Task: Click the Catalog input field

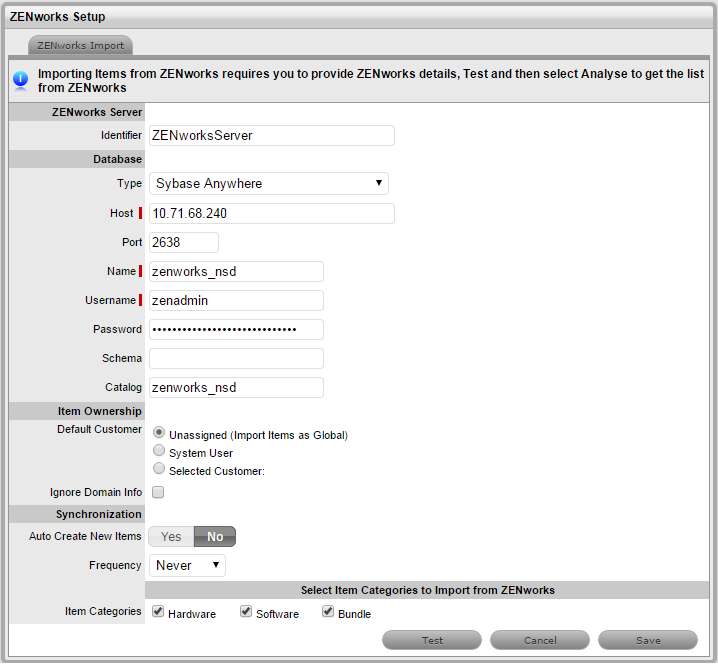Action: [x=236, y=387]
